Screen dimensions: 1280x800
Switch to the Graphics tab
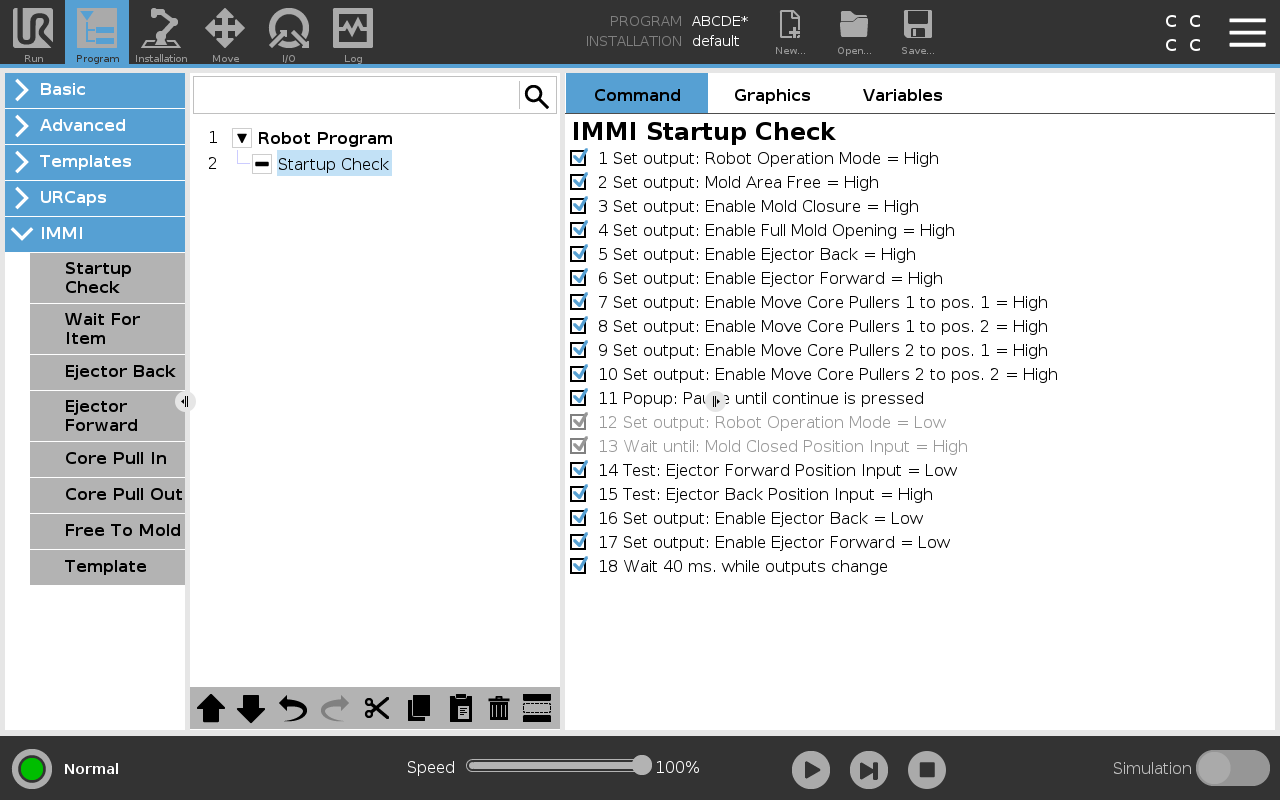(772, 95)
